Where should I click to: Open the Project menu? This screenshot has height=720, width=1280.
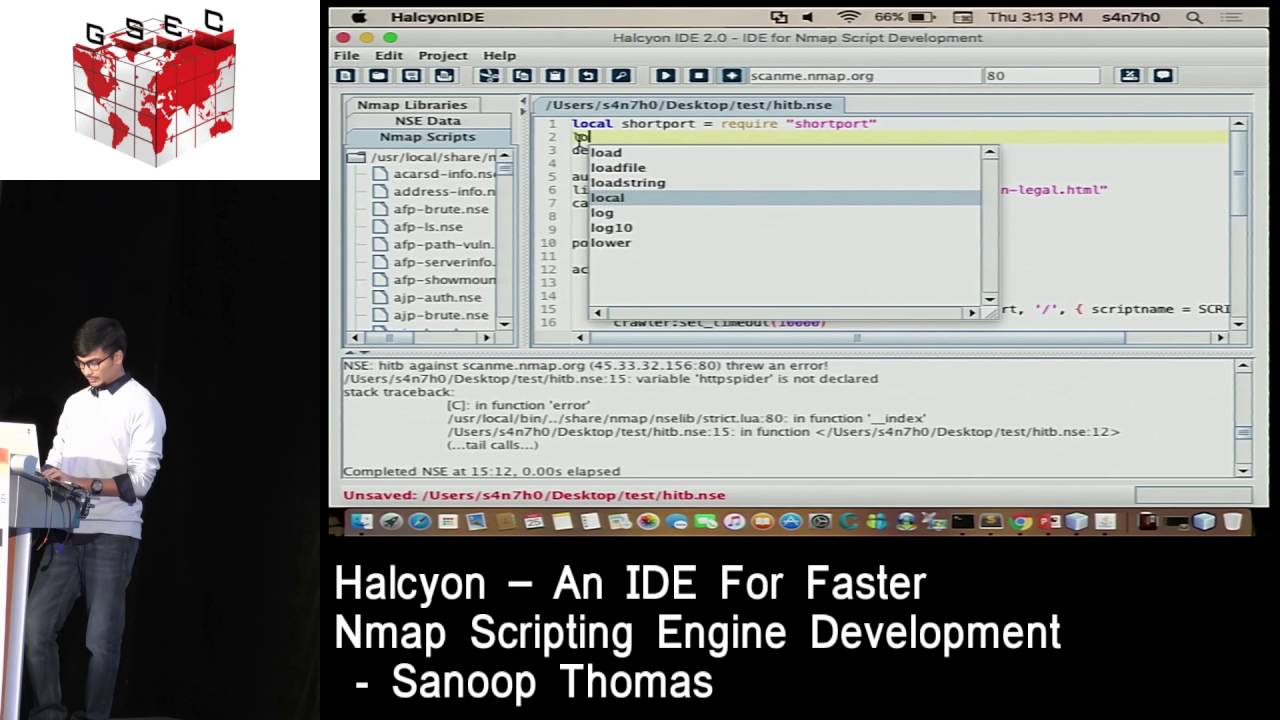[443, 55]
